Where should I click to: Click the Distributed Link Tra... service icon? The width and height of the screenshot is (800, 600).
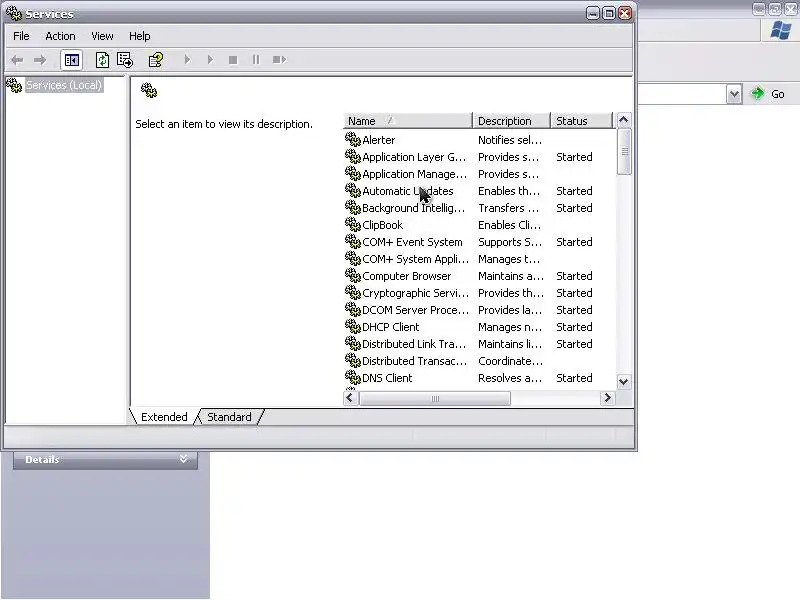[x=353, y=343]
